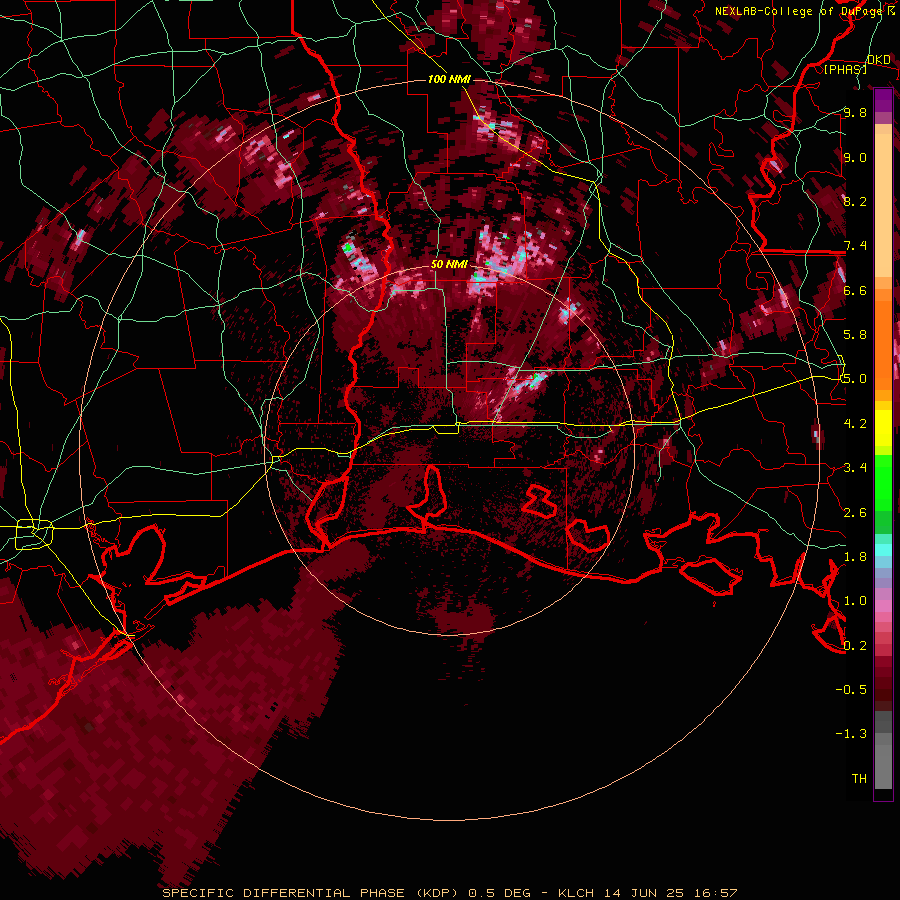The image size is (900, 900).
Task: Click the 1.8 value on the color scale
Action: pos(855,557)
